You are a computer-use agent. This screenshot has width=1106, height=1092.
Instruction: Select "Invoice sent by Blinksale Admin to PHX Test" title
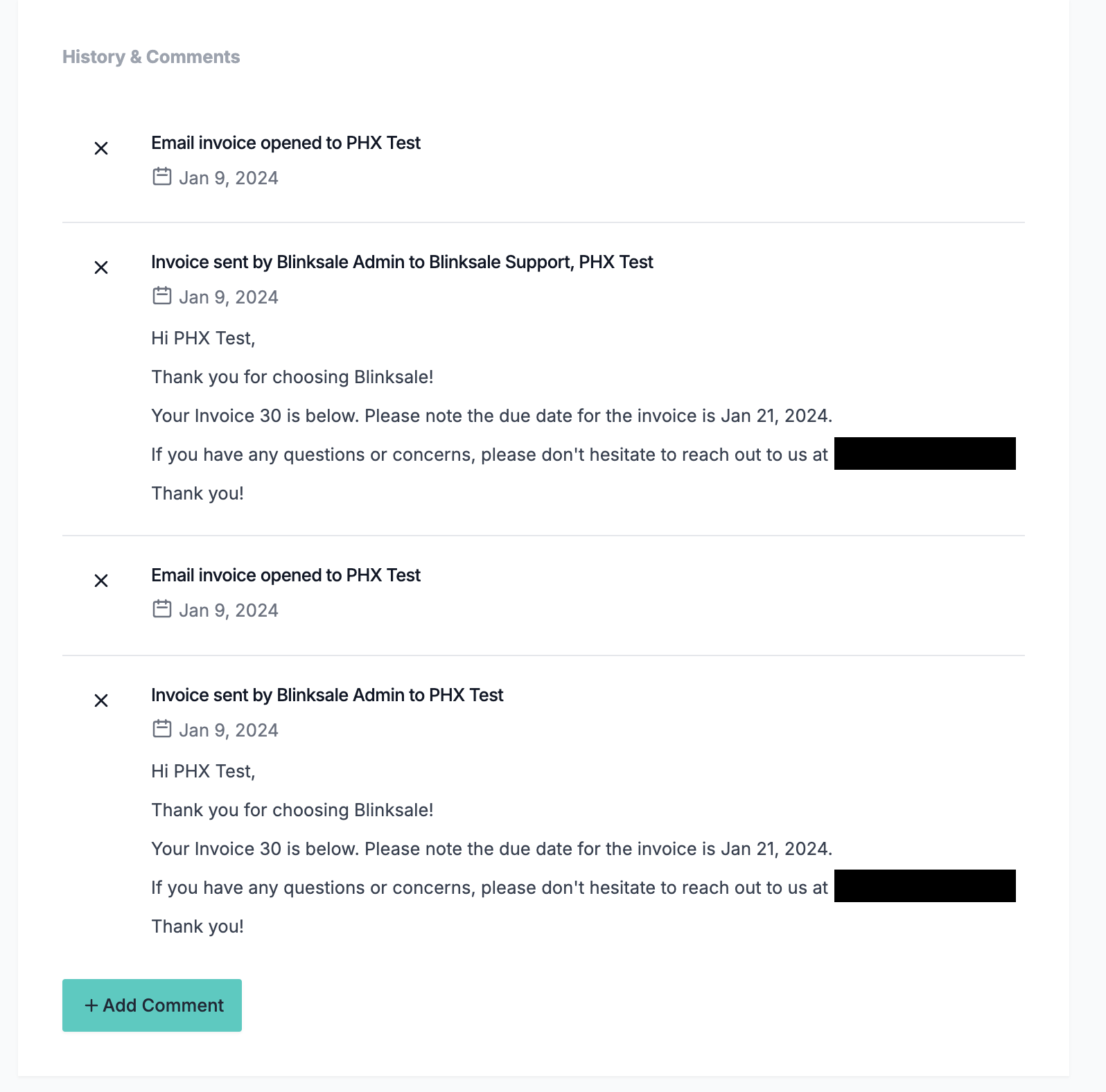pyautogui.click(x=327, y=695)
